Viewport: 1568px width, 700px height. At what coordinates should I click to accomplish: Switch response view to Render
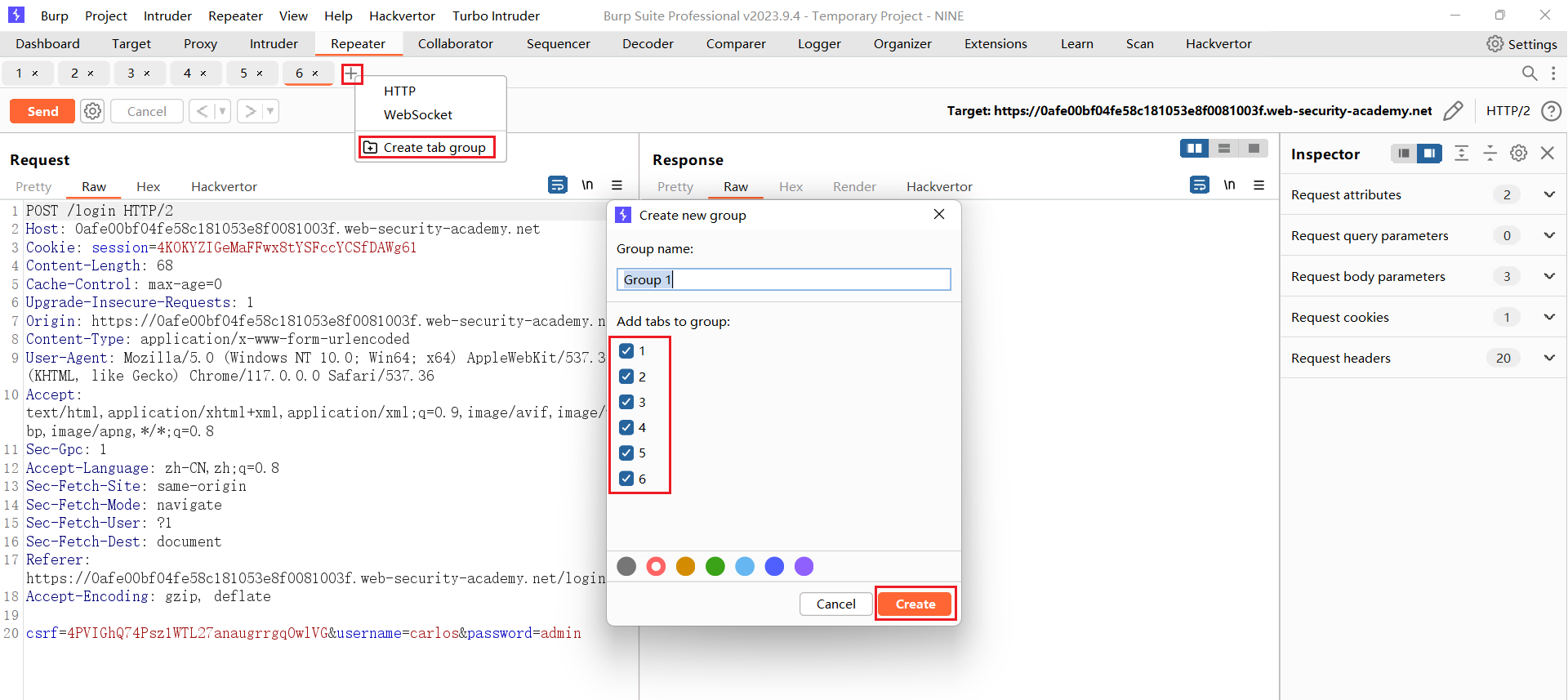854,186
